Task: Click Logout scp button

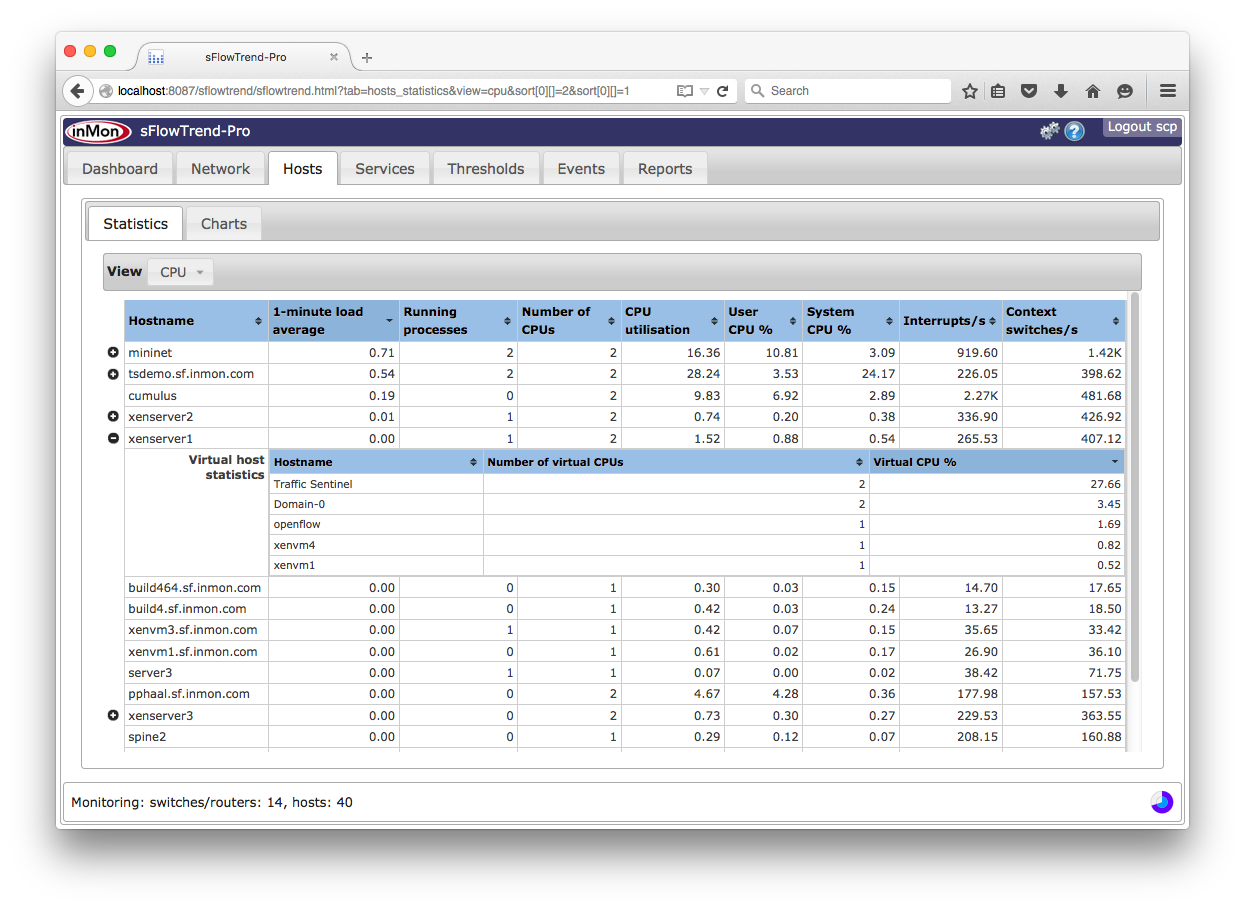Action: [x=1142, y=127]
